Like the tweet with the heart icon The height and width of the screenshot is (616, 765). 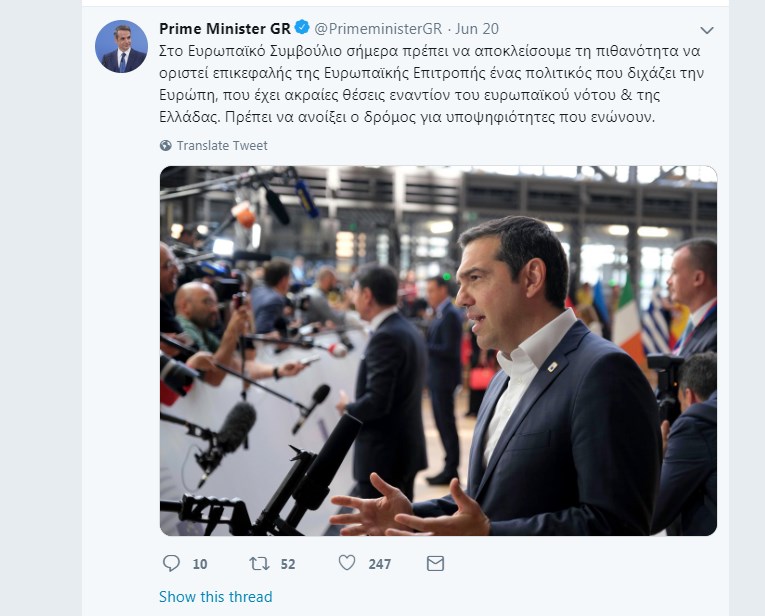coord(347,563)
